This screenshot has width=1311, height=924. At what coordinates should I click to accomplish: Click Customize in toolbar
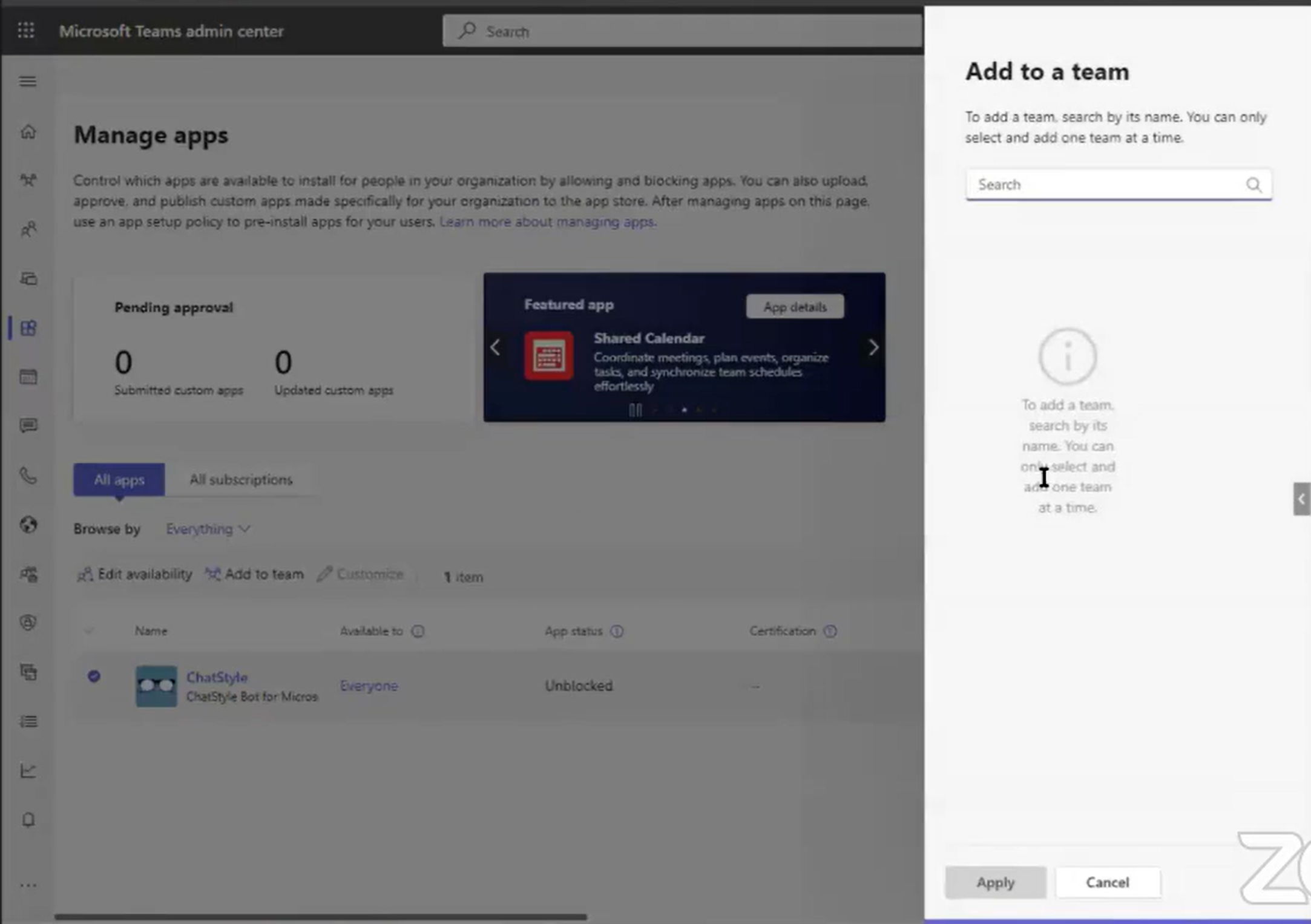(361, 574)
